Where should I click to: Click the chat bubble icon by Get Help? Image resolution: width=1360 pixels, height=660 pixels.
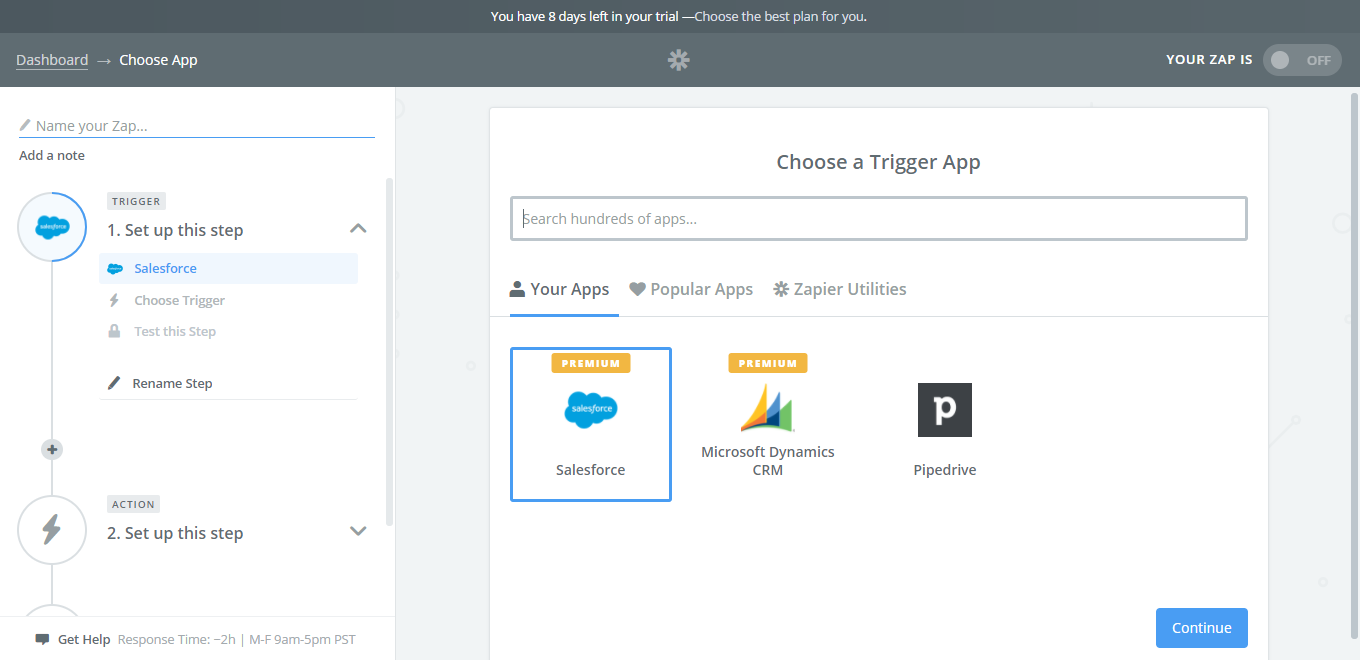coord(42,639)
